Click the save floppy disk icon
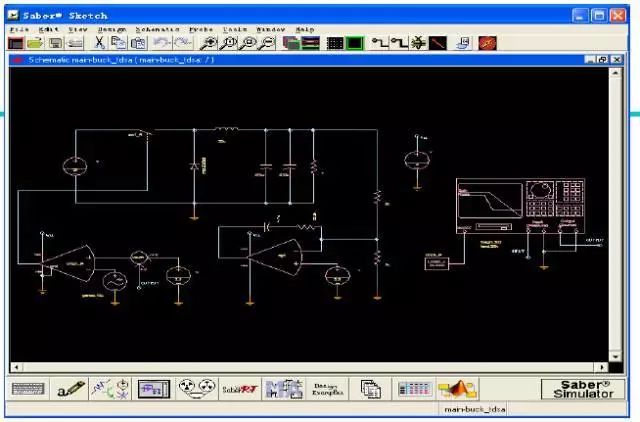 56,43
